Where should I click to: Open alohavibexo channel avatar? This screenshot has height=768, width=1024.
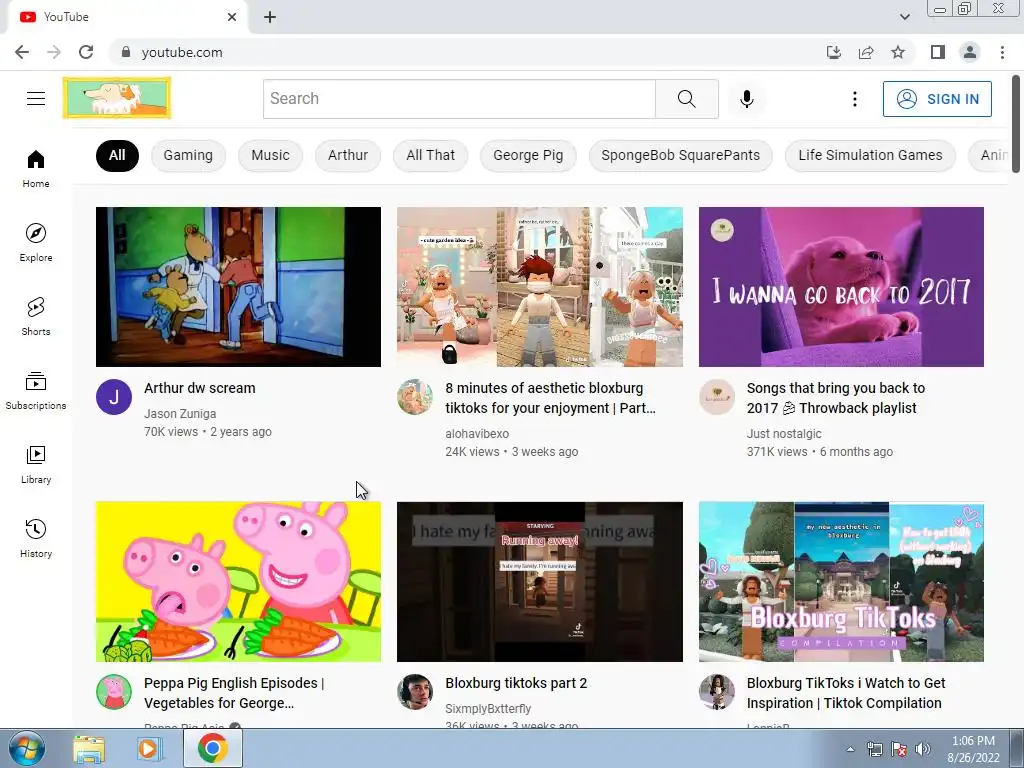point(415,396)
